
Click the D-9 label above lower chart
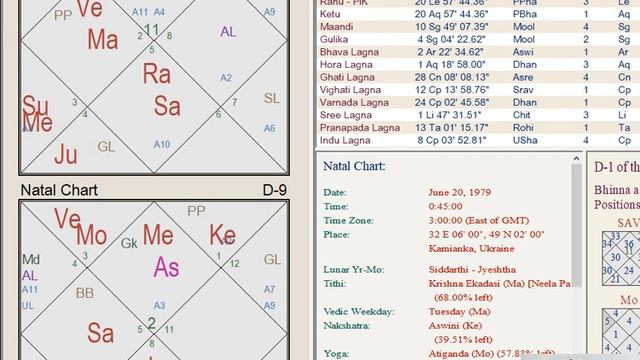(275, 190)
